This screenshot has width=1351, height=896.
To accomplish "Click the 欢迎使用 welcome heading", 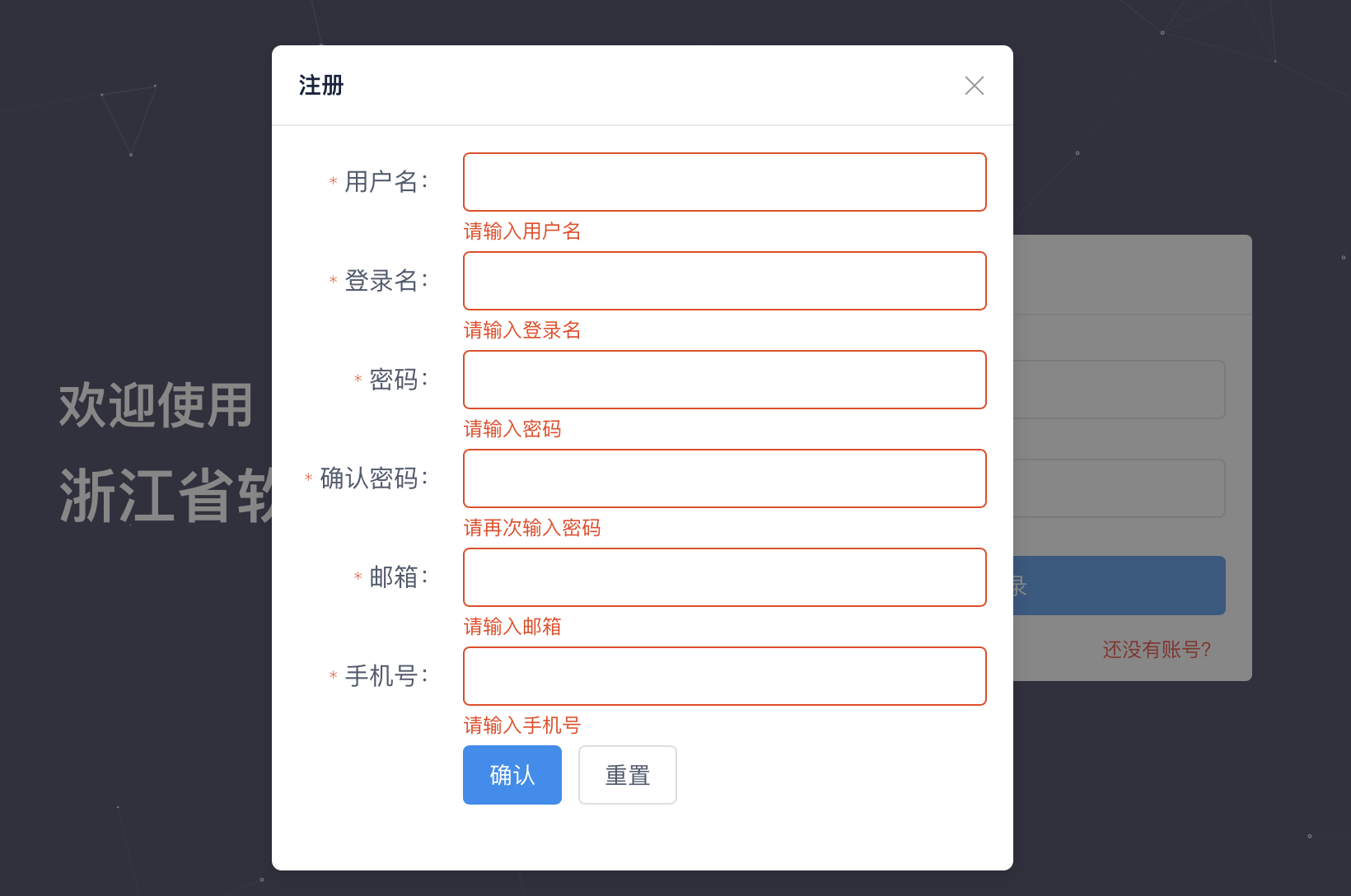I will pos(156,405).
